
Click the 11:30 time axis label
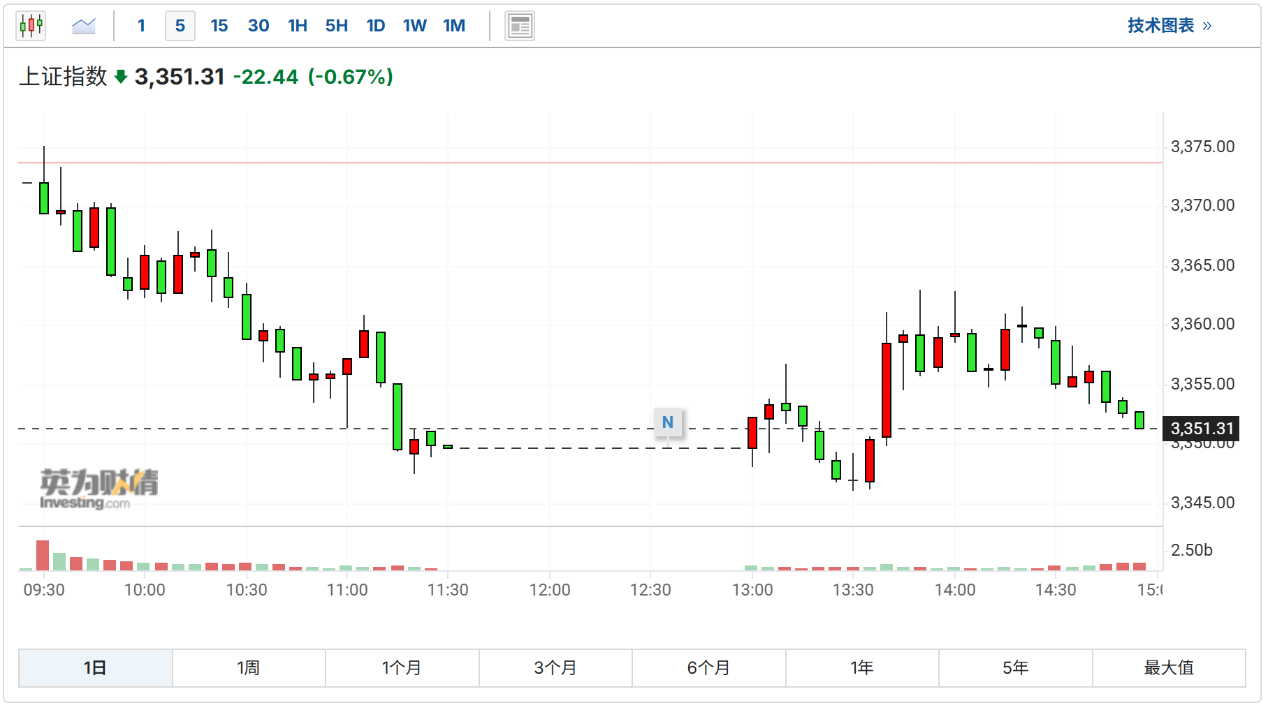(448, 590)
